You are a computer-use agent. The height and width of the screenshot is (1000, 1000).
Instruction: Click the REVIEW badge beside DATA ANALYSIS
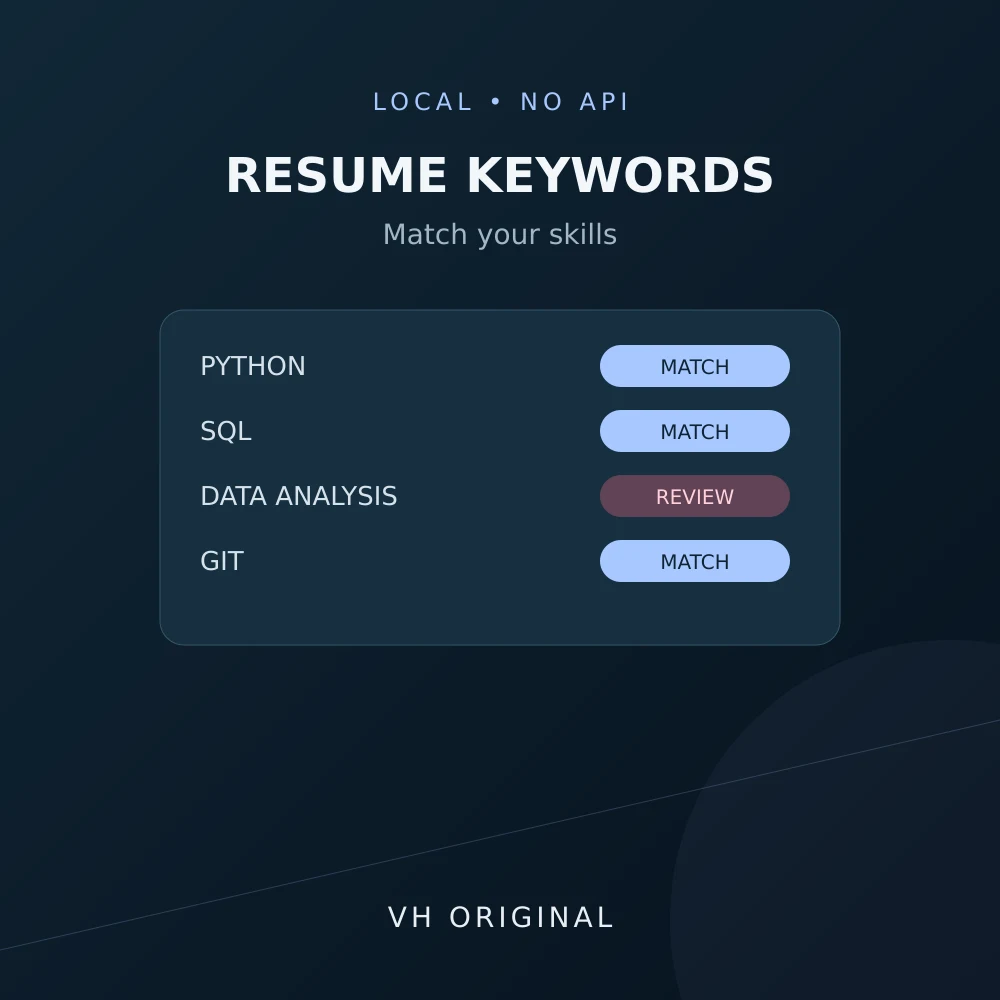tap(695, 496)
